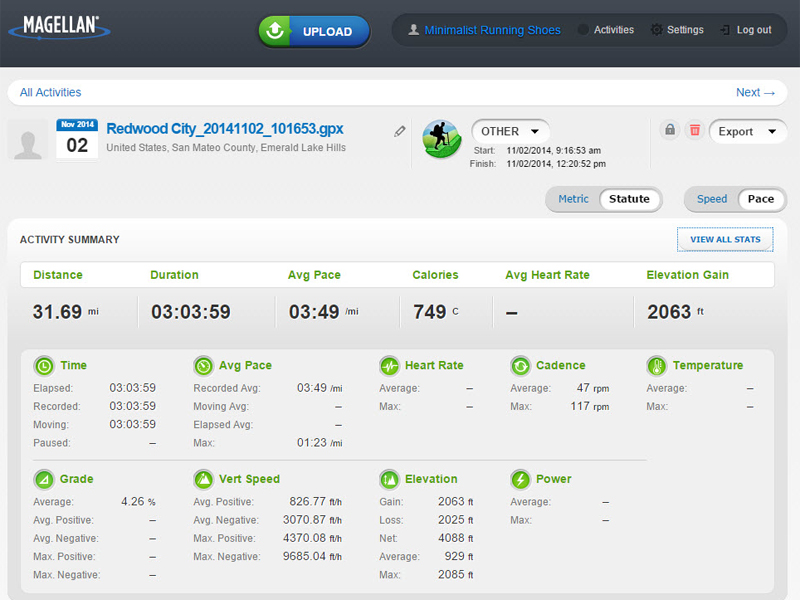Switch display to Pace
The image size is (800, 600).
coord(761,199)
